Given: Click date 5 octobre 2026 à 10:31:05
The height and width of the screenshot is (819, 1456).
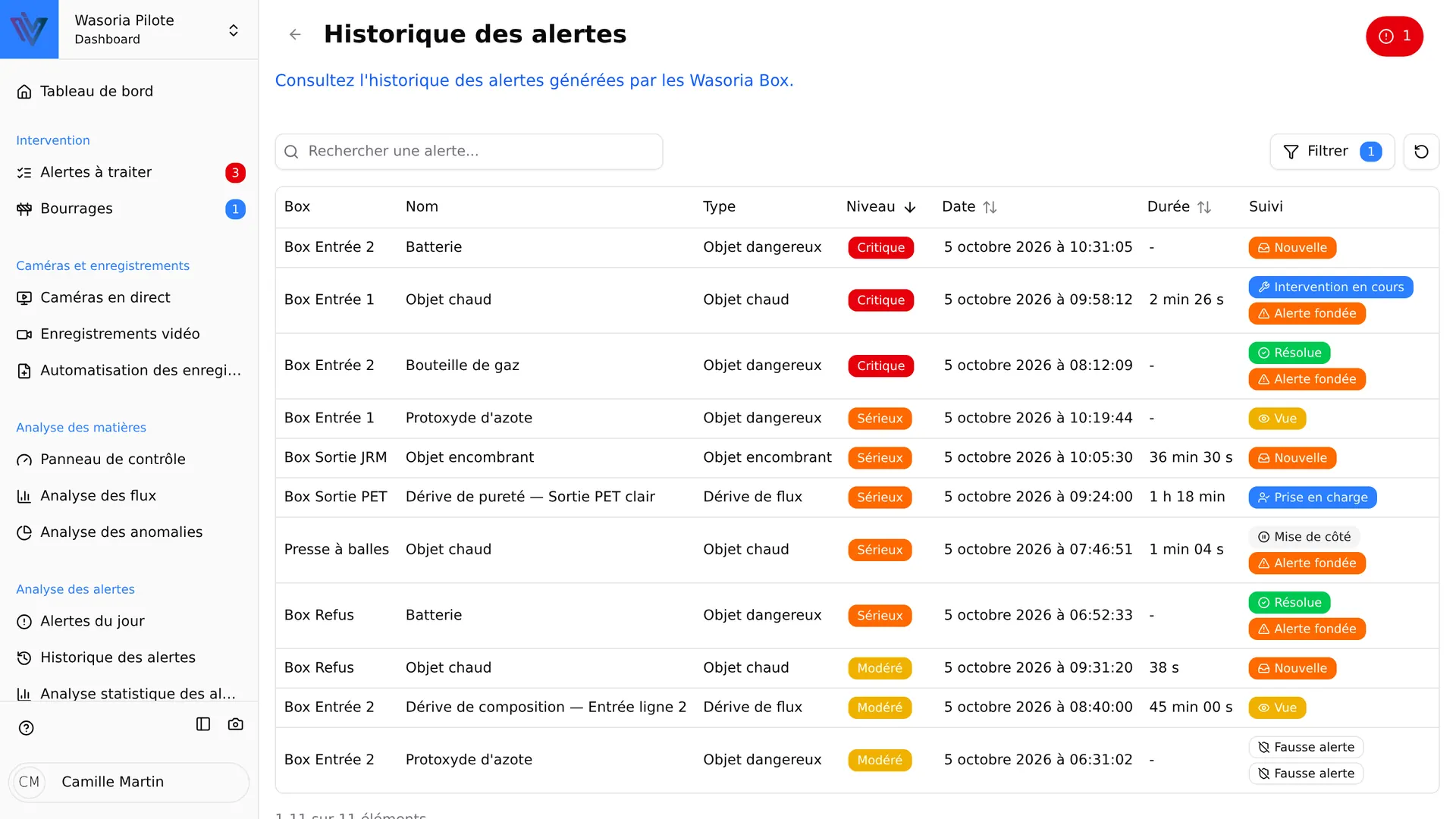Looking at the screenshot, I should [1038, 247].
